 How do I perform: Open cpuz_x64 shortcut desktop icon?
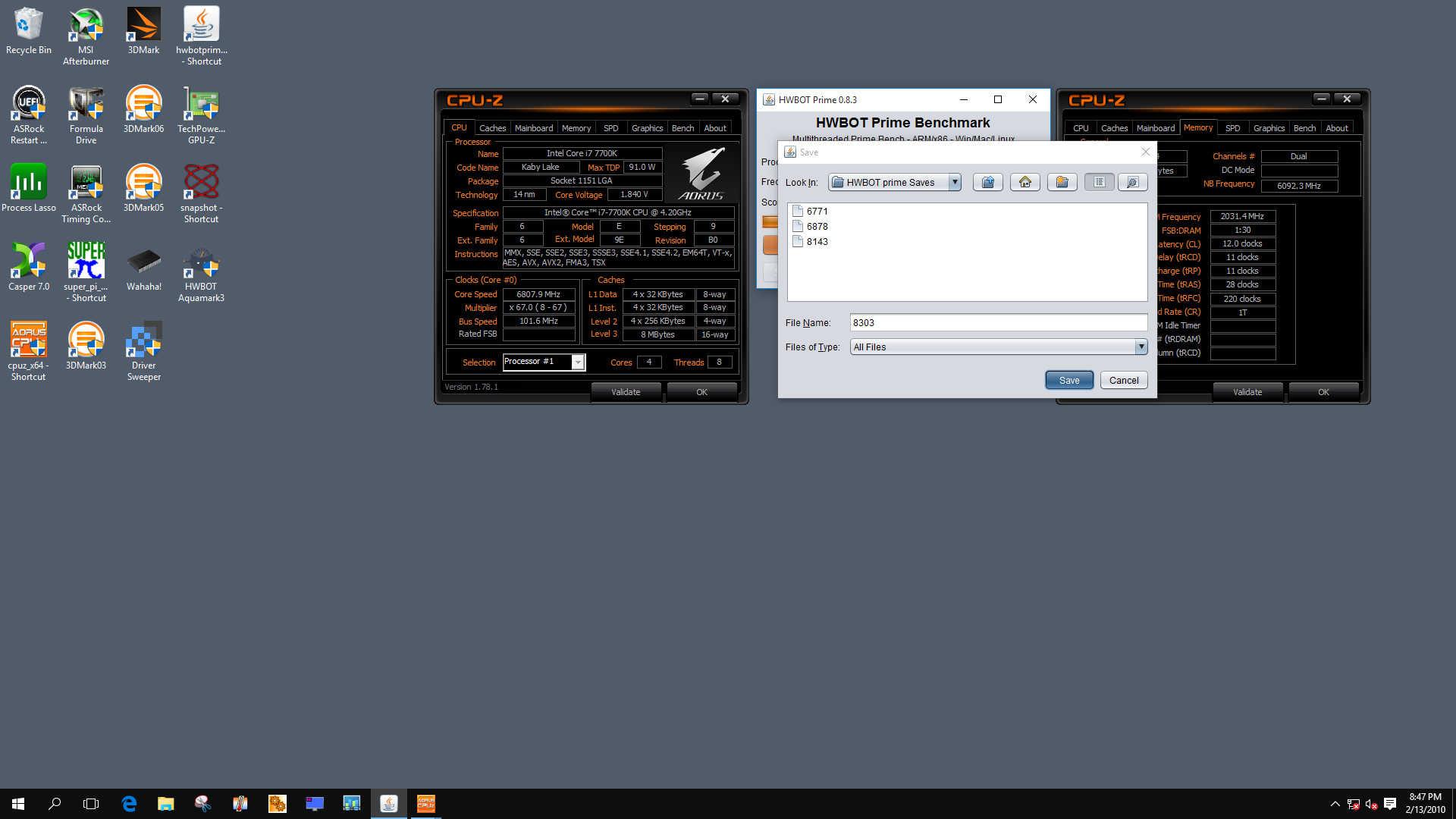(29, 352)
